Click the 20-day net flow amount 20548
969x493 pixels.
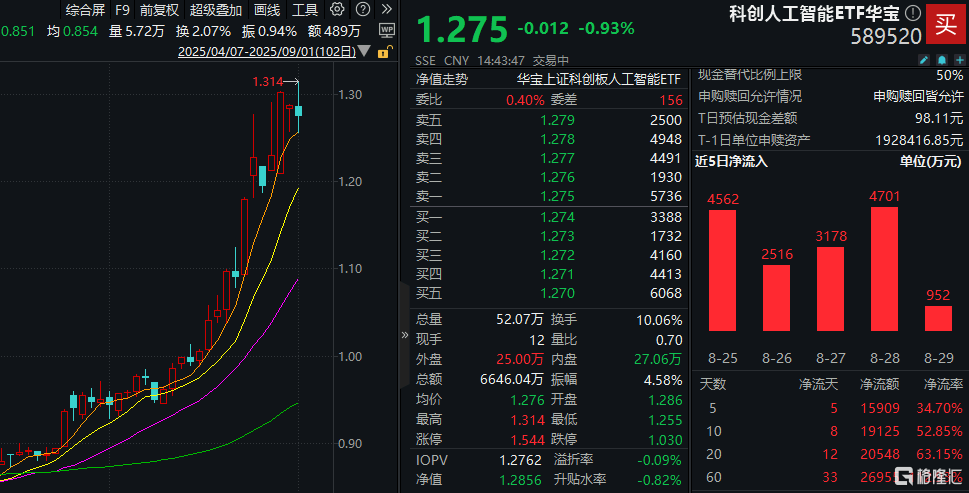[x=880, y=454]
